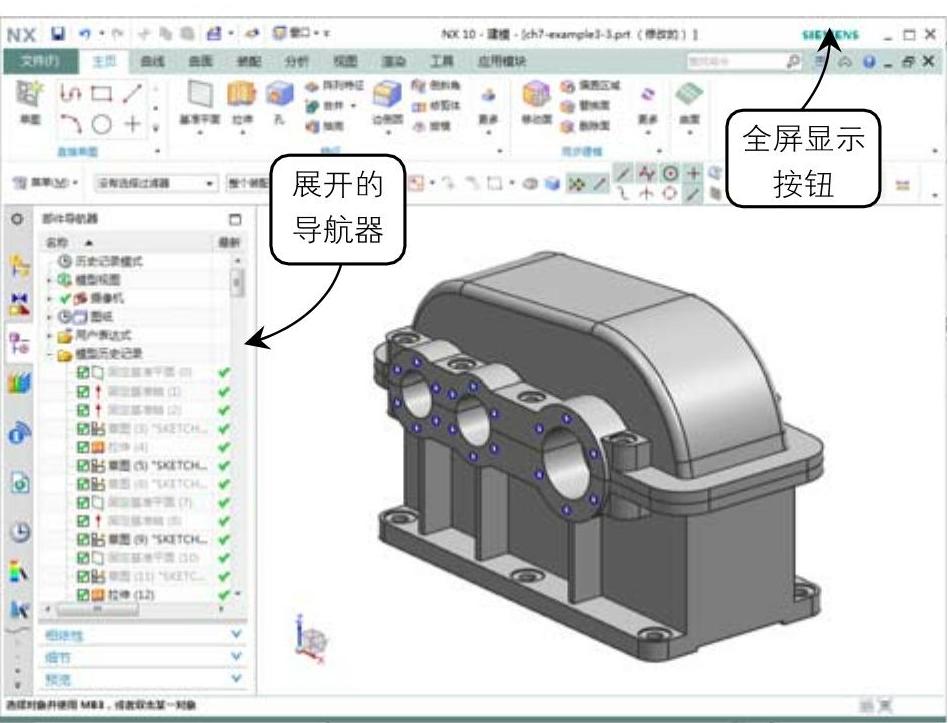Click the Save icon in the title bar
The image size is (948, 723).
(57, 34)
